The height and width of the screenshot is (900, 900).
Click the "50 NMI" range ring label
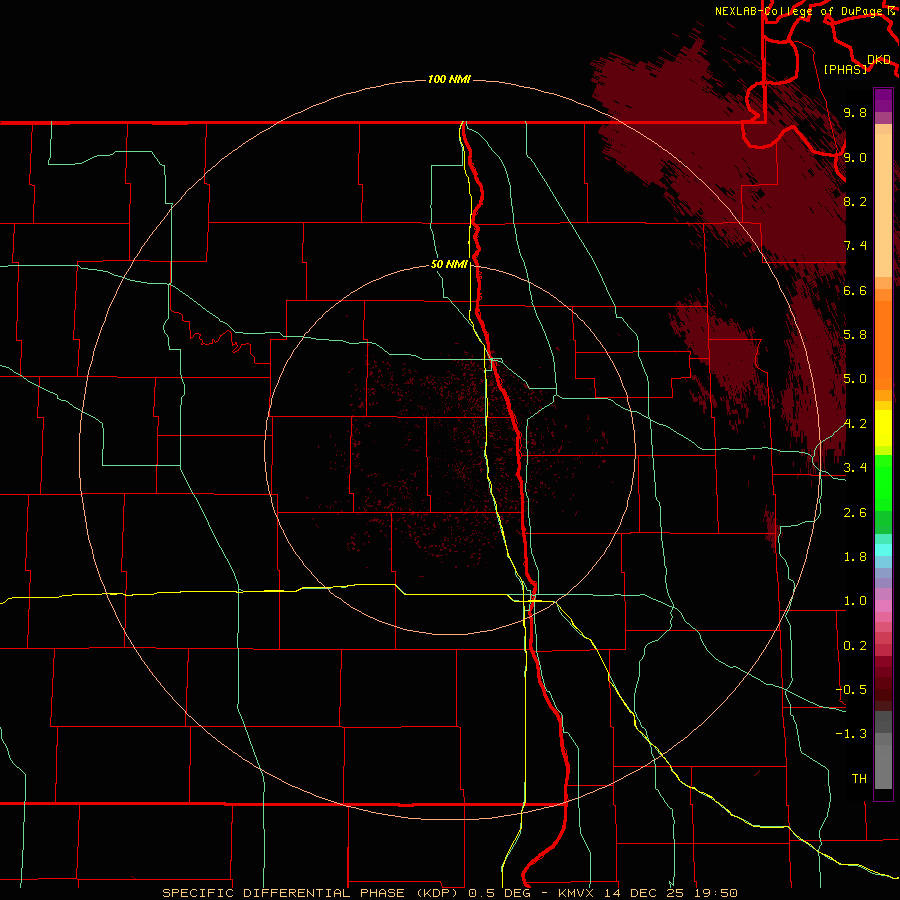(x=449, y=264)
